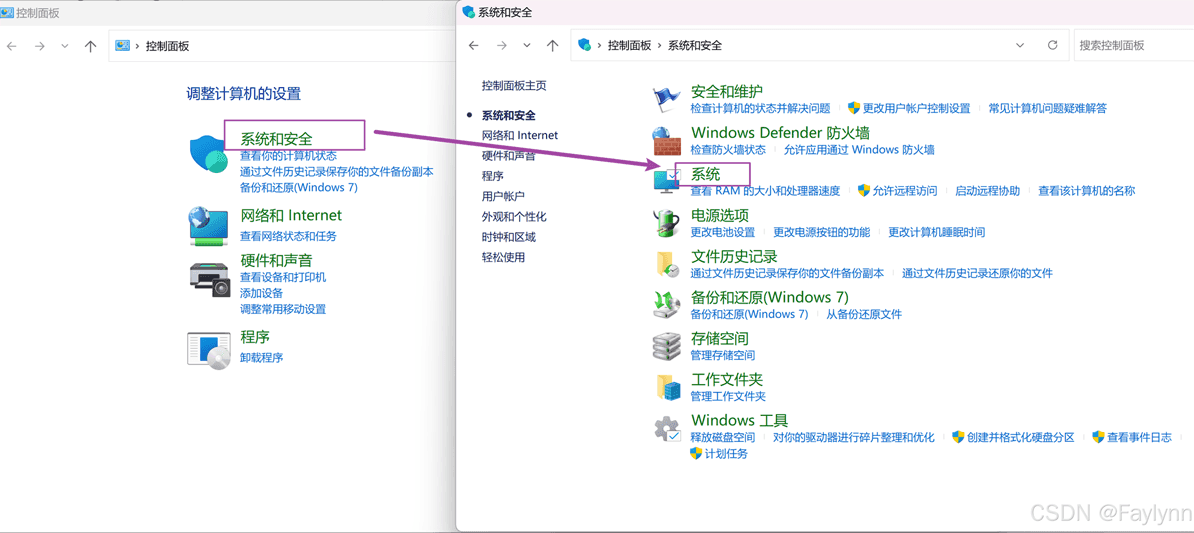Click the 程序 disc icon in left window
1194x533 pixels.
tap(209, 350)
